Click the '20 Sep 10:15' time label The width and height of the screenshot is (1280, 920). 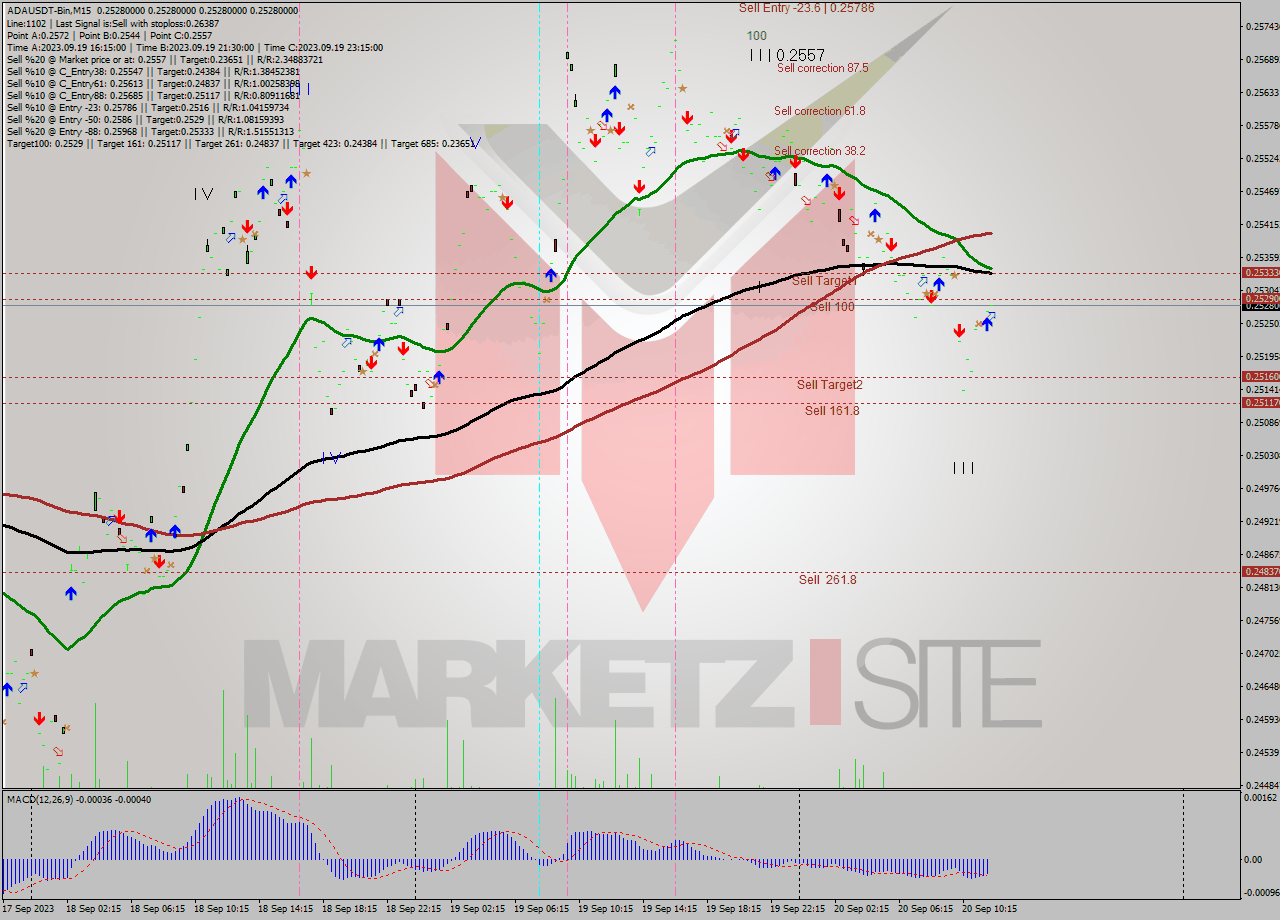click(990, 909)
